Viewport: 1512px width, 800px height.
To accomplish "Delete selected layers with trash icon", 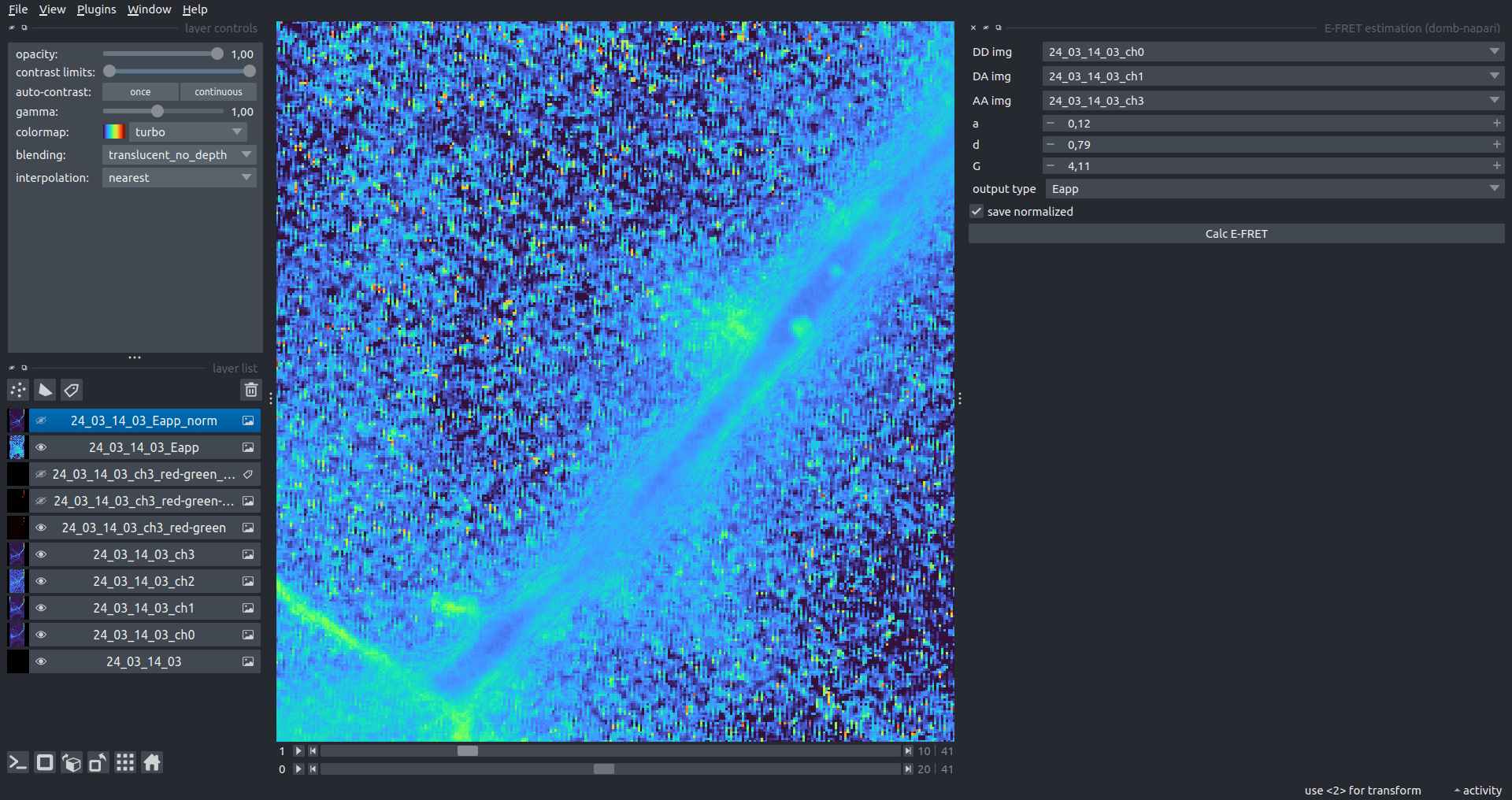I will tap(250, 390).
